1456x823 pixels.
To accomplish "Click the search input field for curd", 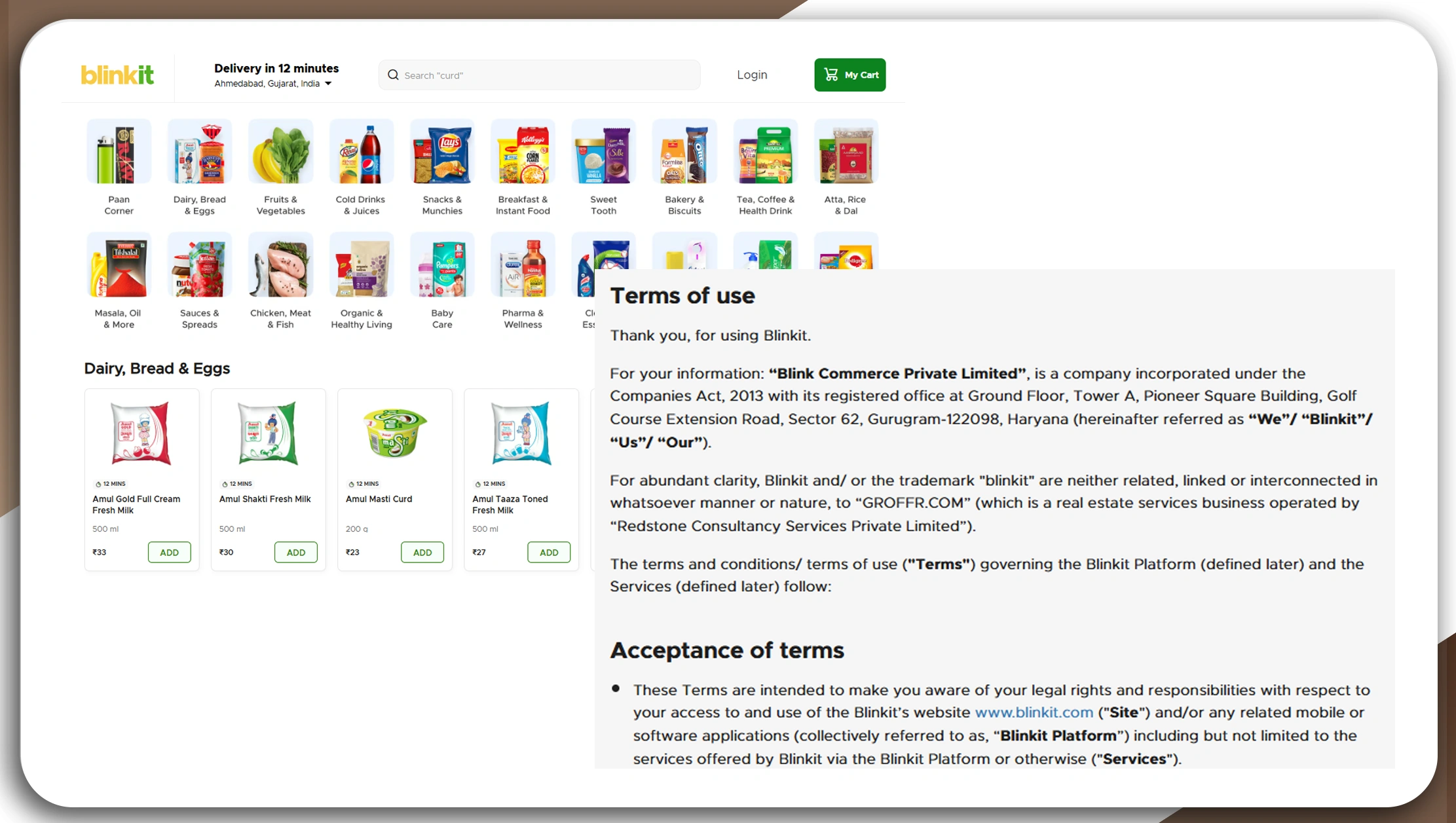I will [x=540, y=75].
